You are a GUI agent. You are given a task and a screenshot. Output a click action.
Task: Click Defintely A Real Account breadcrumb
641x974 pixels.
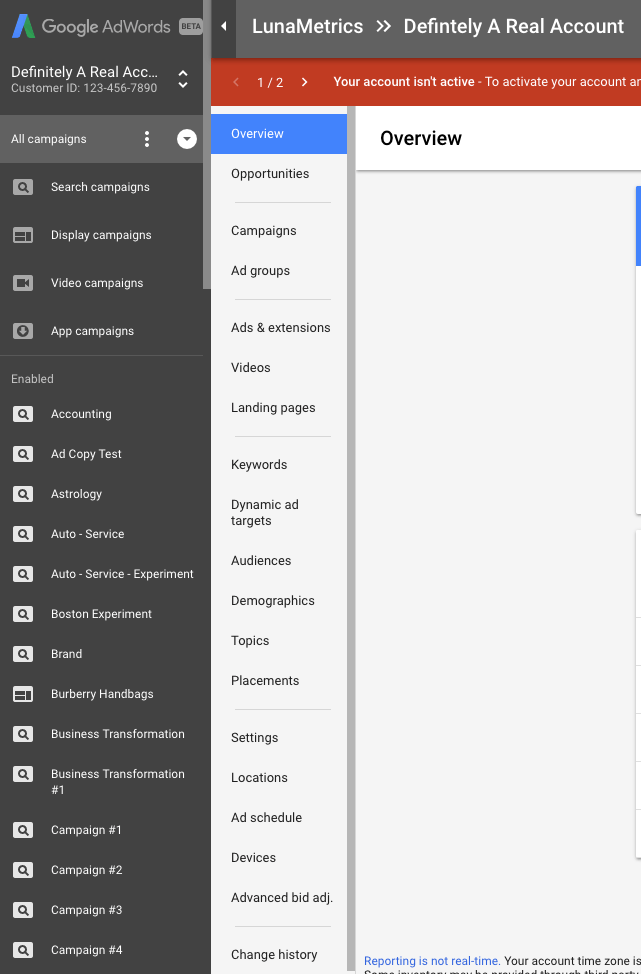514,26
